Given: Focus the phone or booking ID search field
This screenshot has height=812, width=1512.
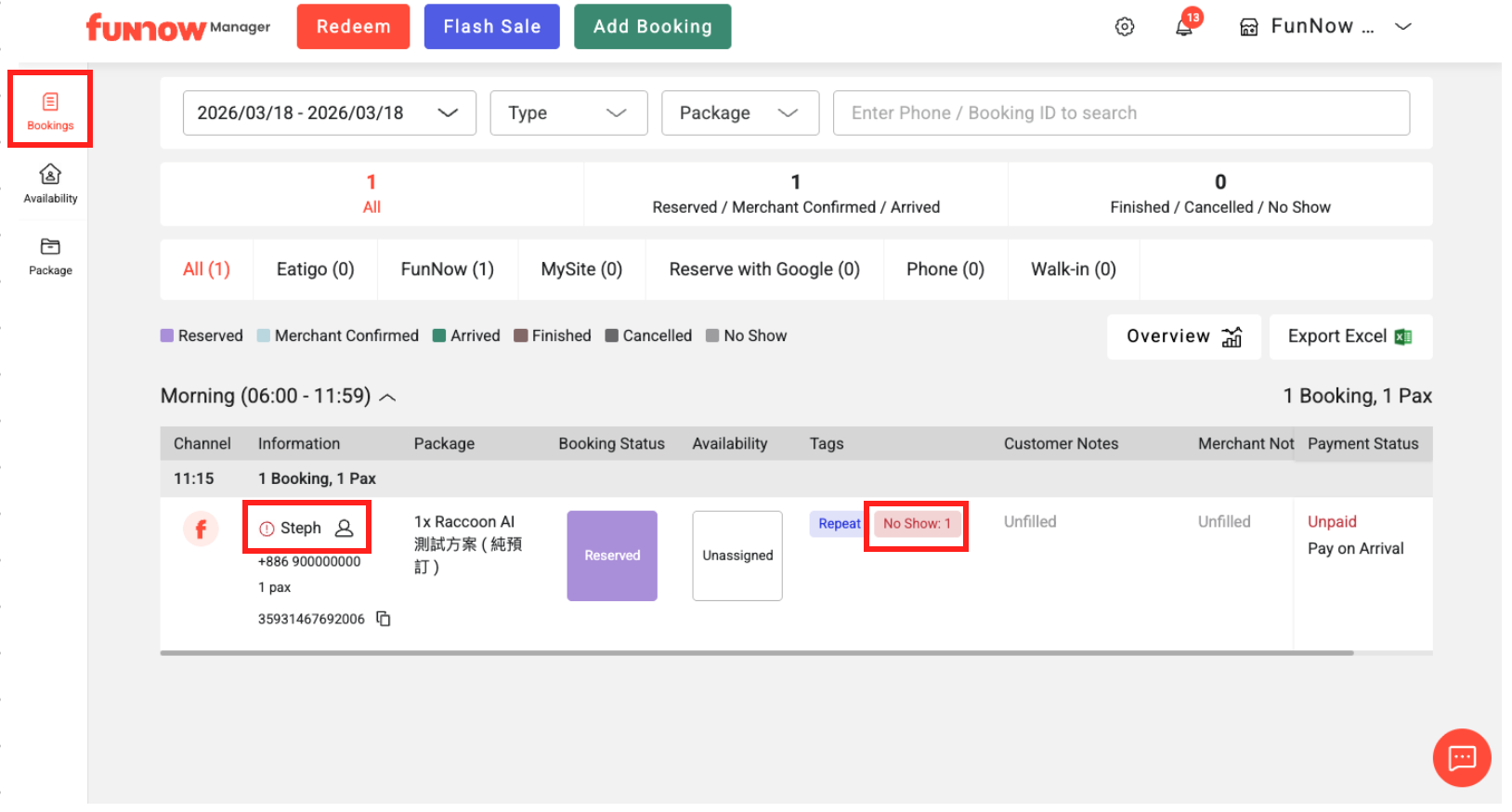Looking at the screenshot, I should pos(1120,112).
